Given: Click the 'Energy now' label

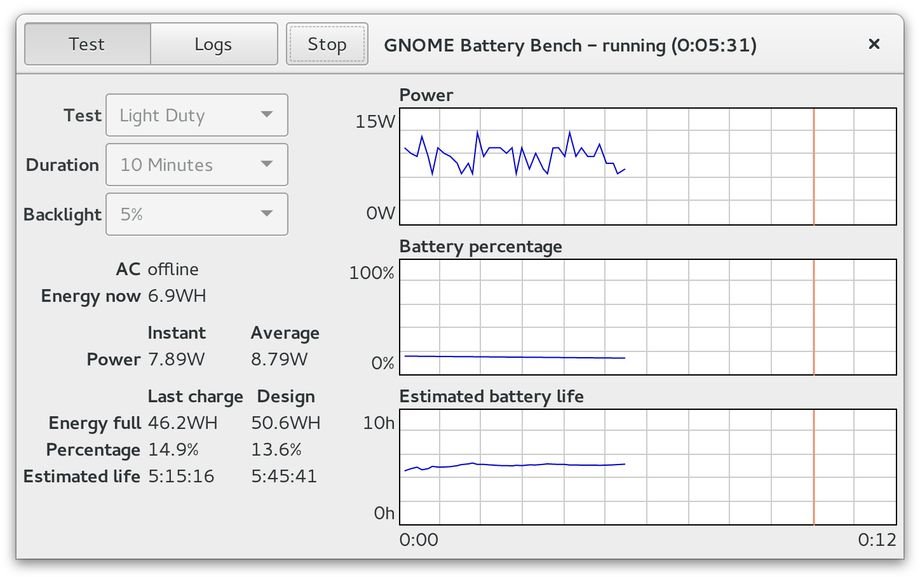Looking at the screenshot, I should pyautogui.click(x=91, y=296).
